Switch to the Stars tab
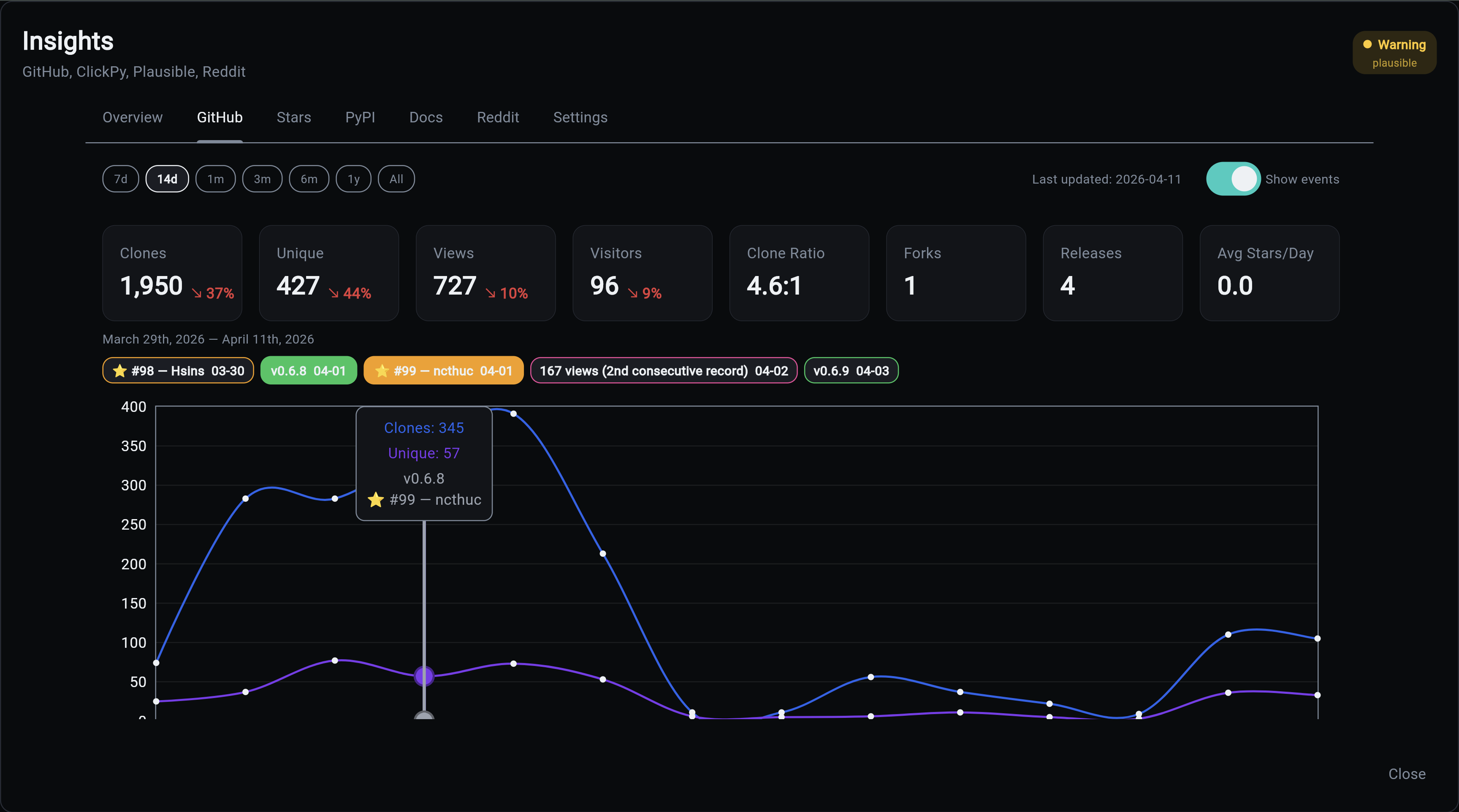This screenshot has height=812, width=1459. click(293, 117)
